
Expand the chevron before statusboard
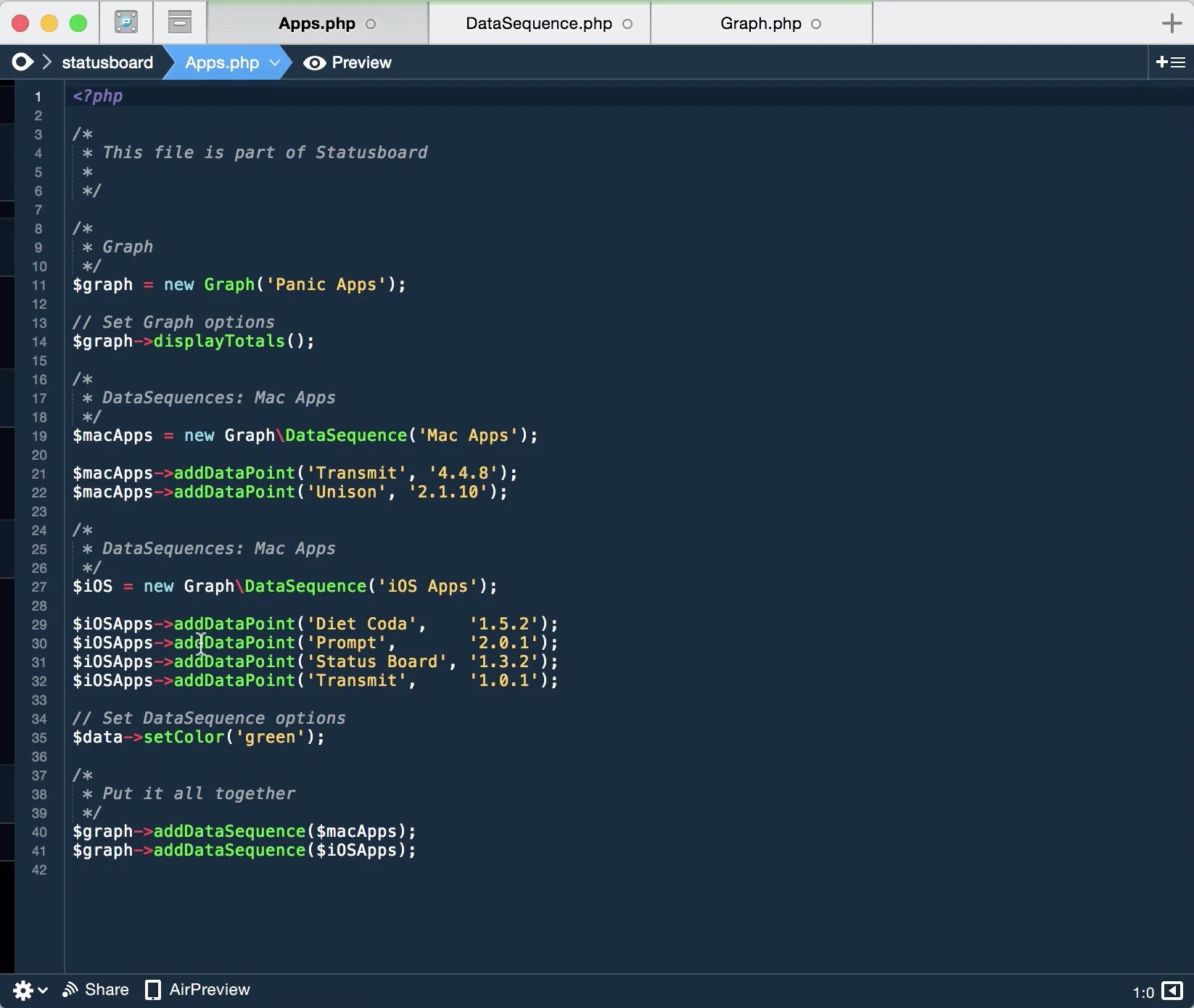tap(47, 62)
